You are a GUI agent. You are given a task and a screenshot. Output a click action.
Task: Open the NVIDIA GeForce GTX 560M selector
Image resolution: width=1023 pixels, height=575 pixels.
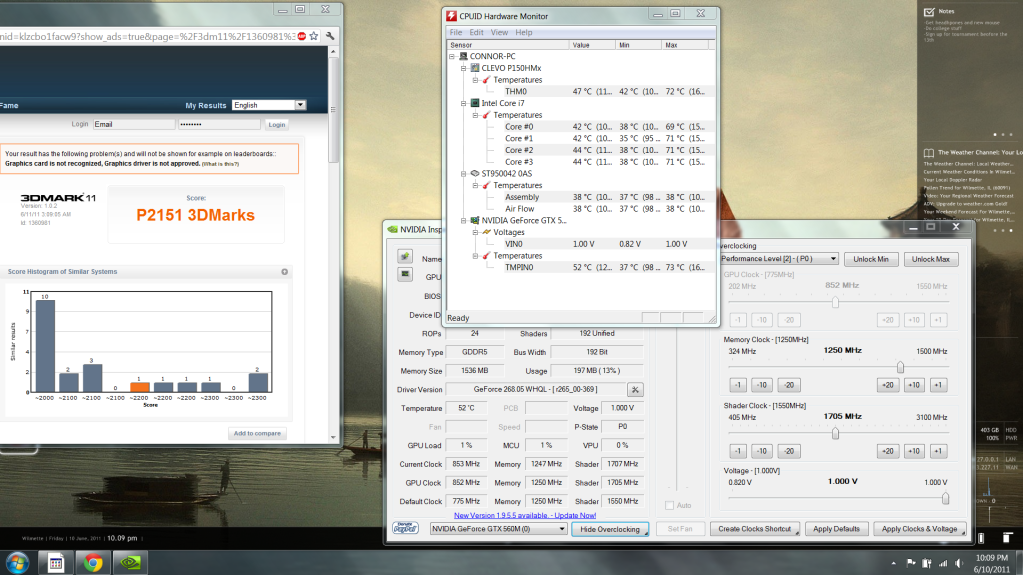498,529
